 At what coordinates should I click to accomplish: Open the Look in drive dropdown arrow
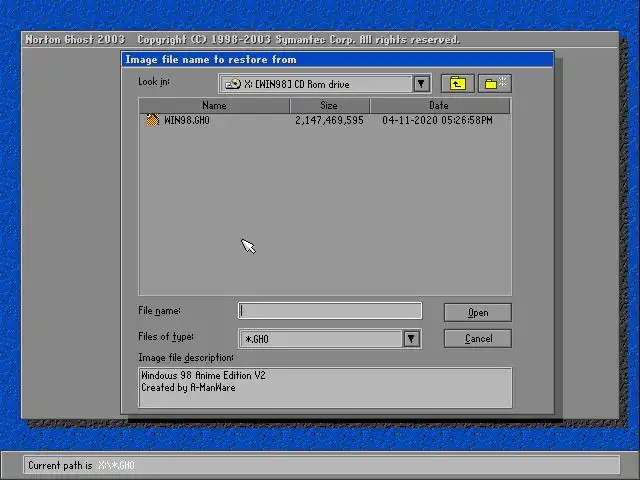click(421, 84)
